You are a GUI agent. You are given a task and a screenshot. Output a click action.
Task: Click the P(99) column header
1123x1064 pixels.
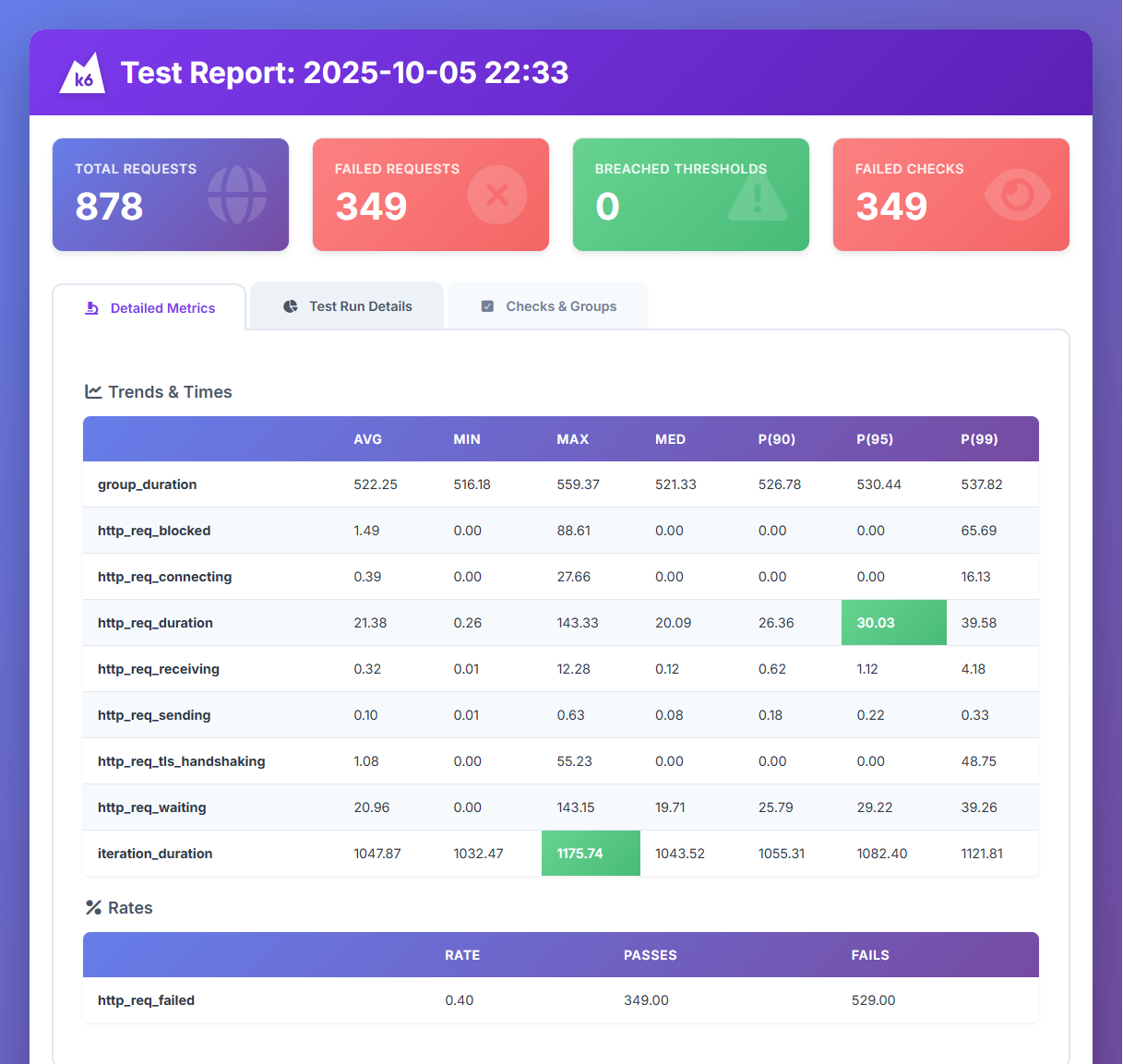pos(979,439)
